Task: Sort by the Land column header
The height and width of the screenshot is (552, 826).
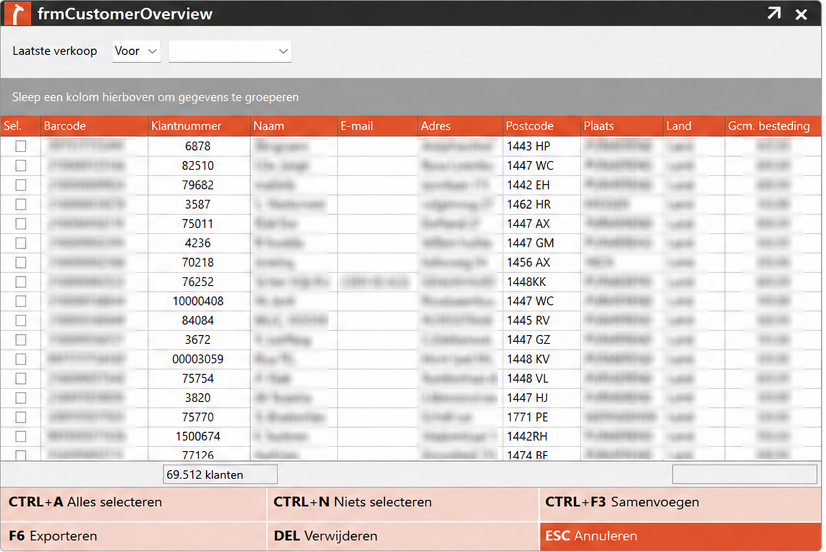Action: [x=694, y=126]
